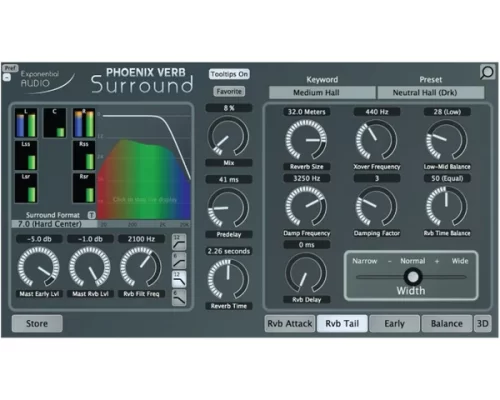Click the Damping Factor value showing 3
This screenshot has height=400, width=500.
[x=377, y=178]
